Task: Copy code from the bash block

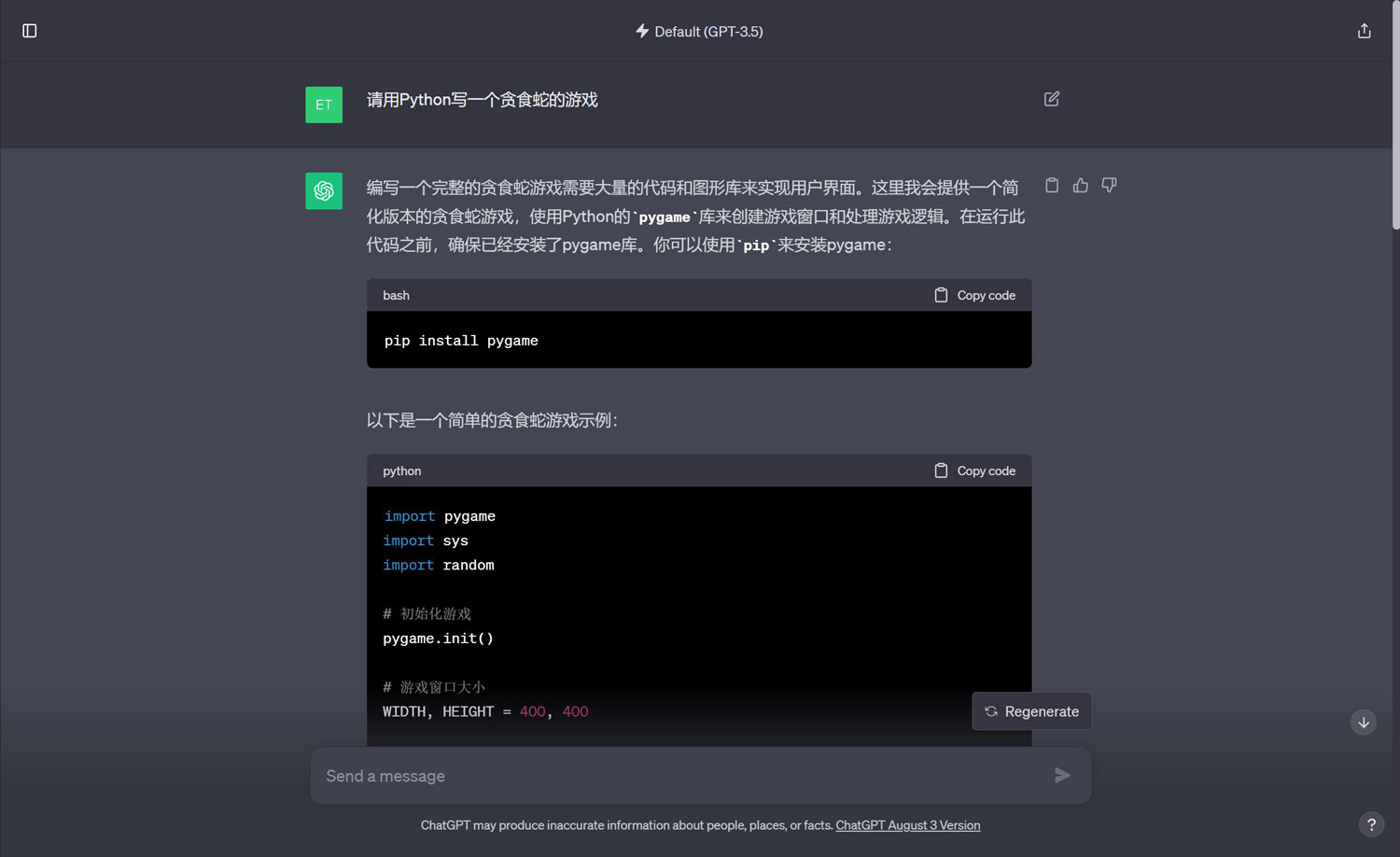Action: [975, 295]
